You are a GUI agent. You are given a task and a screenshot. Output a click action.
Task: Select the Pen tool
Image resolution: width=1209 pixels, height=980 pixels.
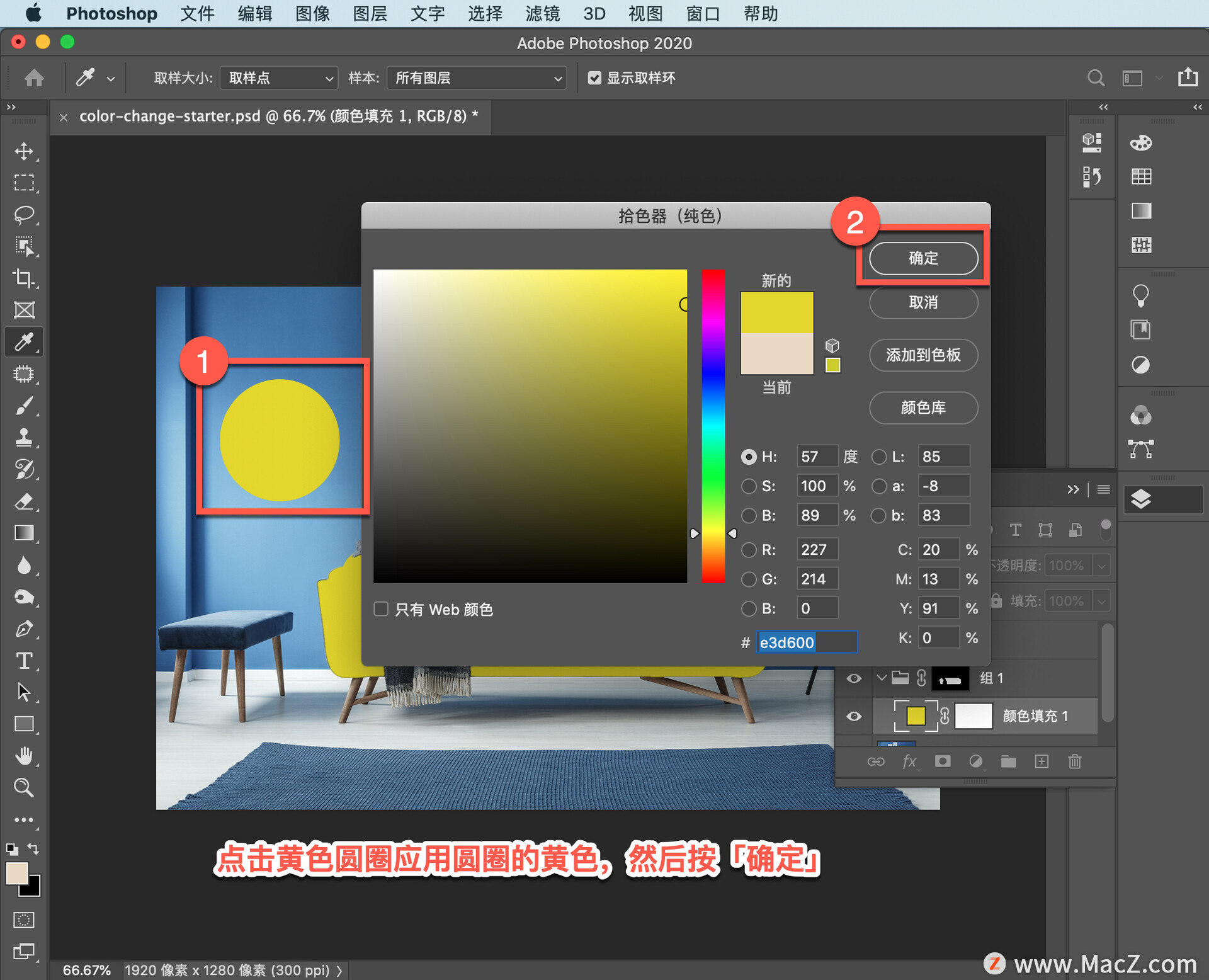(x=24, y=629)
